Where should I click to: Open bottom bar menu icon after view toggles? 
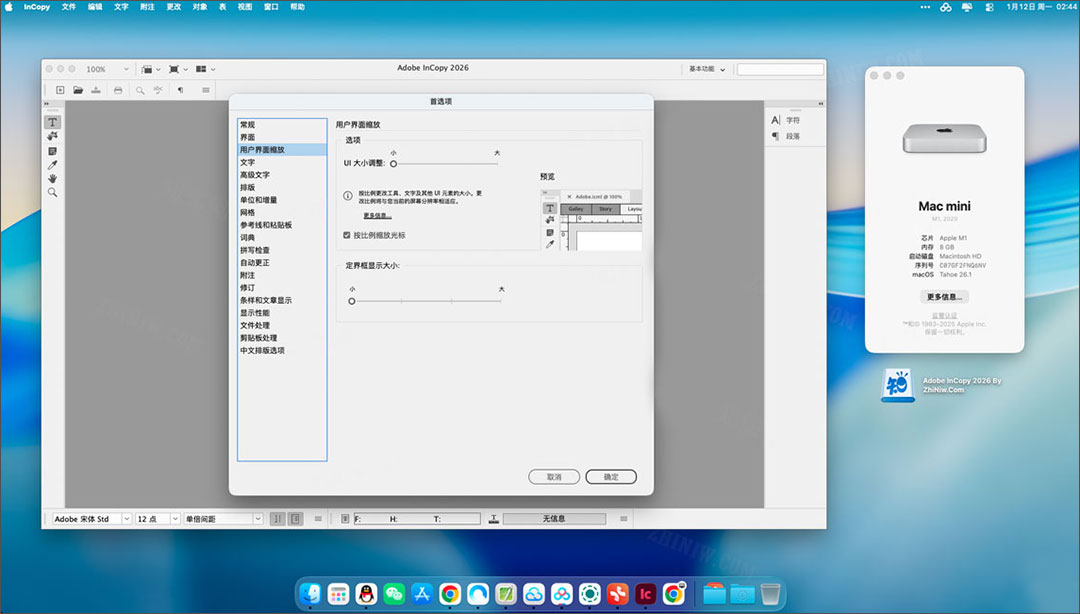(318, 519)
